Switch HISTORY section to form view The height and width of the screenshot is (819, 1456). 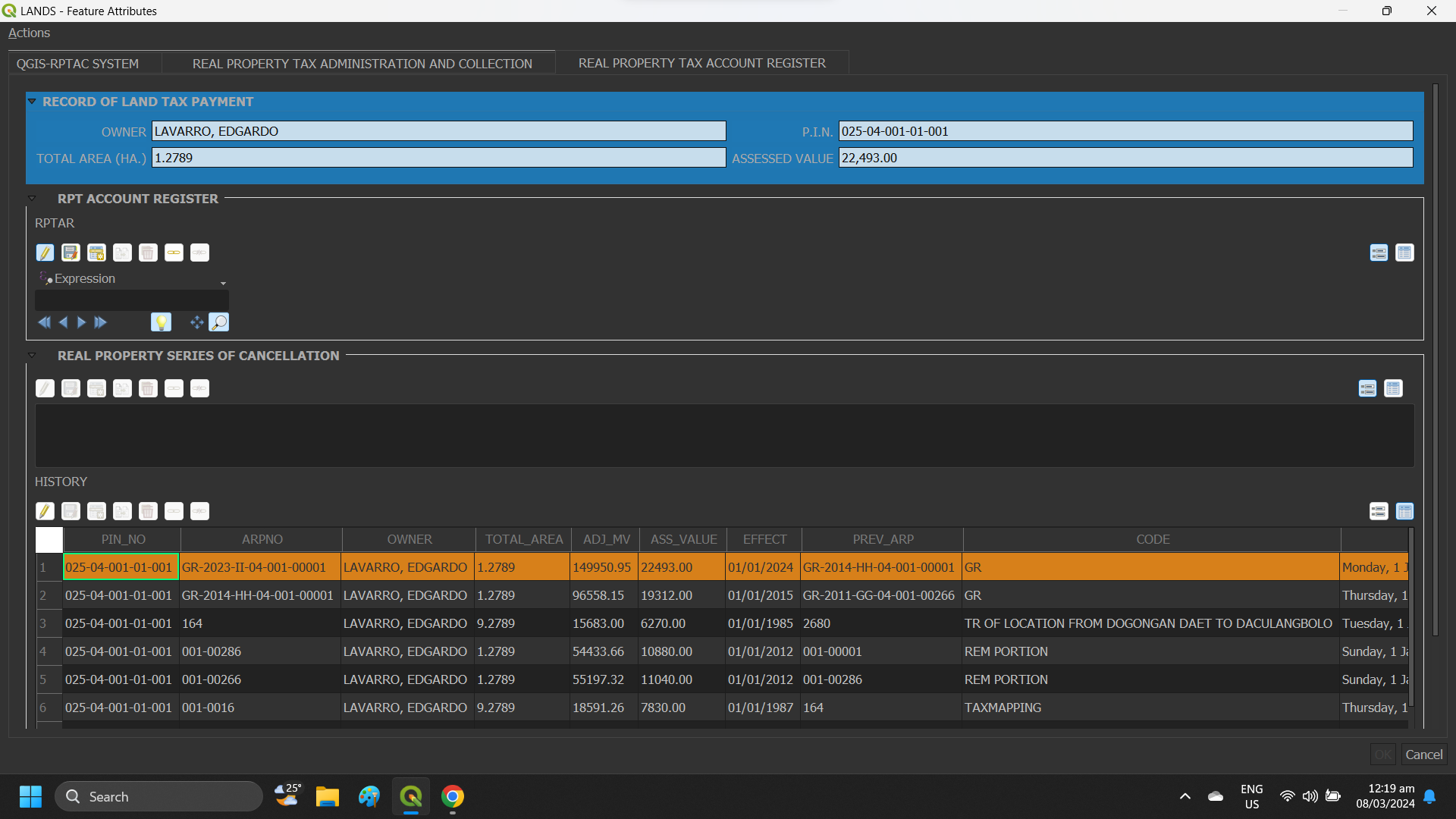(x=1379, y=511)
